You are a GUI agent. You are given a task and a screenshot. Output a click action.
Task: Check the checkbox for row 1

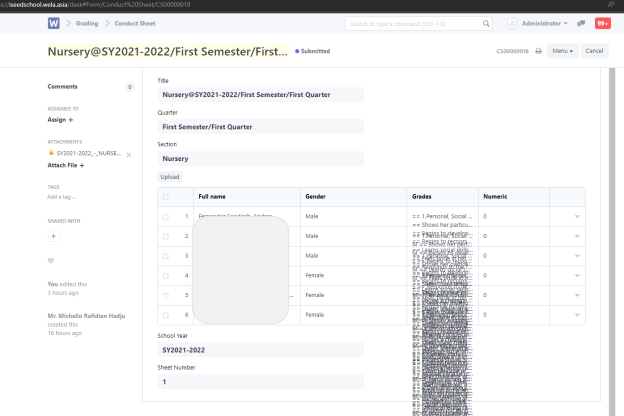pos(166,216)
